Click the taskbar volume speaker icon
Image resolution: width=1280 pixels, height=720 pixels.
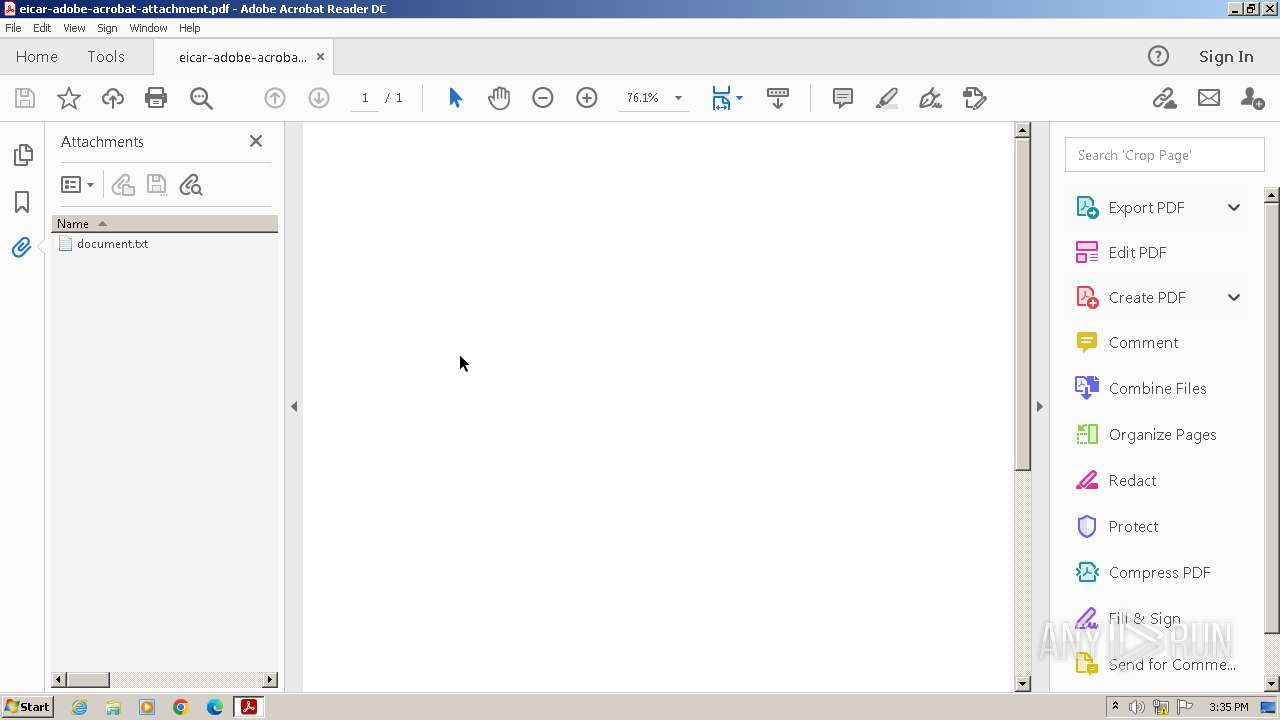pyautogui.click(x=1137, y=707)
